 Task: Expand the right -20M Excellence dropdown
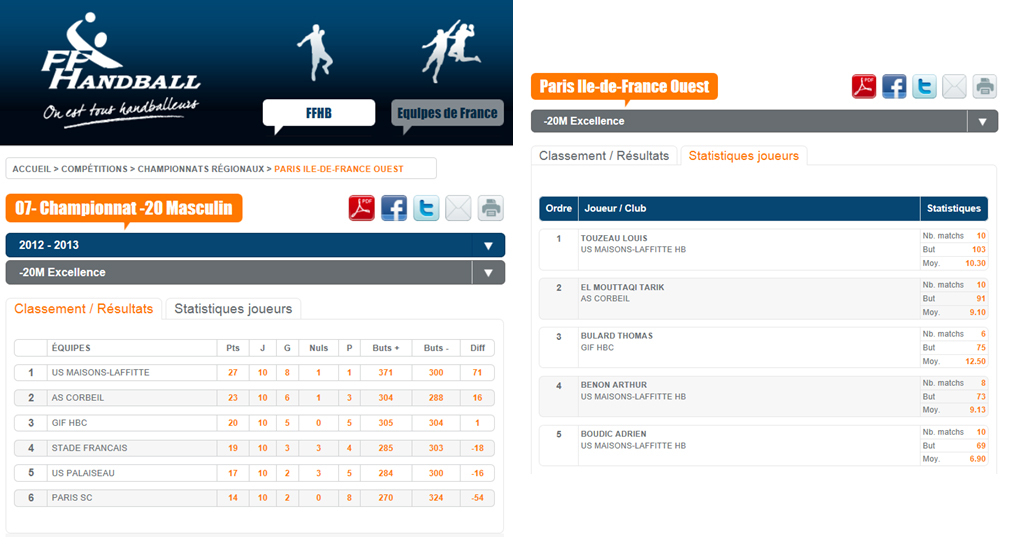pyautogui.click(x=982, y=122)
